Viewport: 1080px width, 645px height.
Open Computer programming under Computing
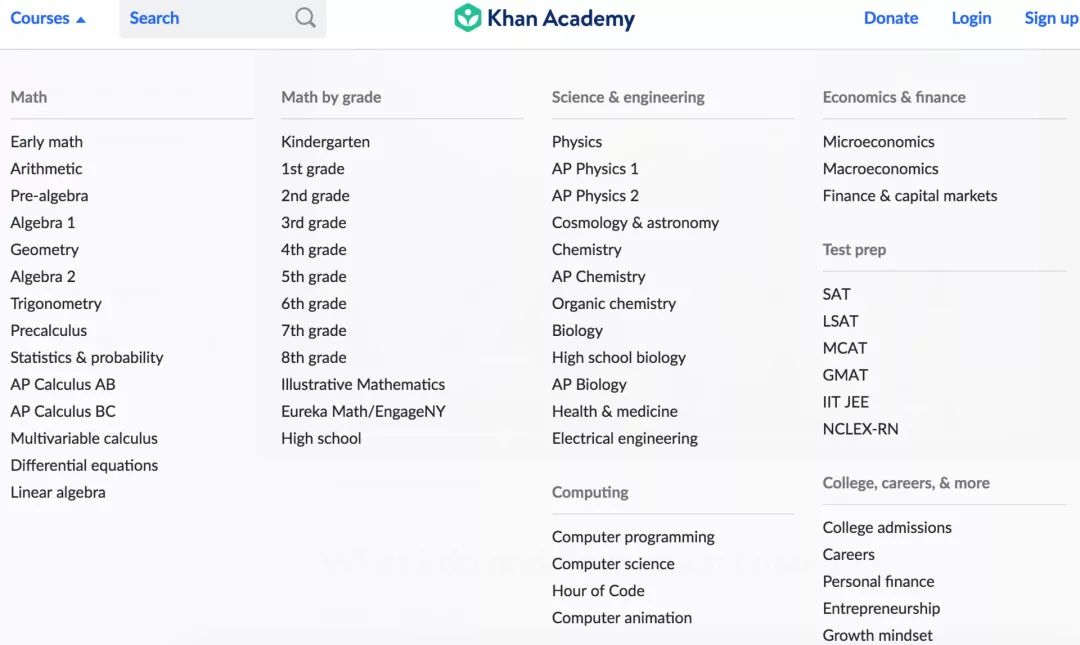tap(633, 537)
